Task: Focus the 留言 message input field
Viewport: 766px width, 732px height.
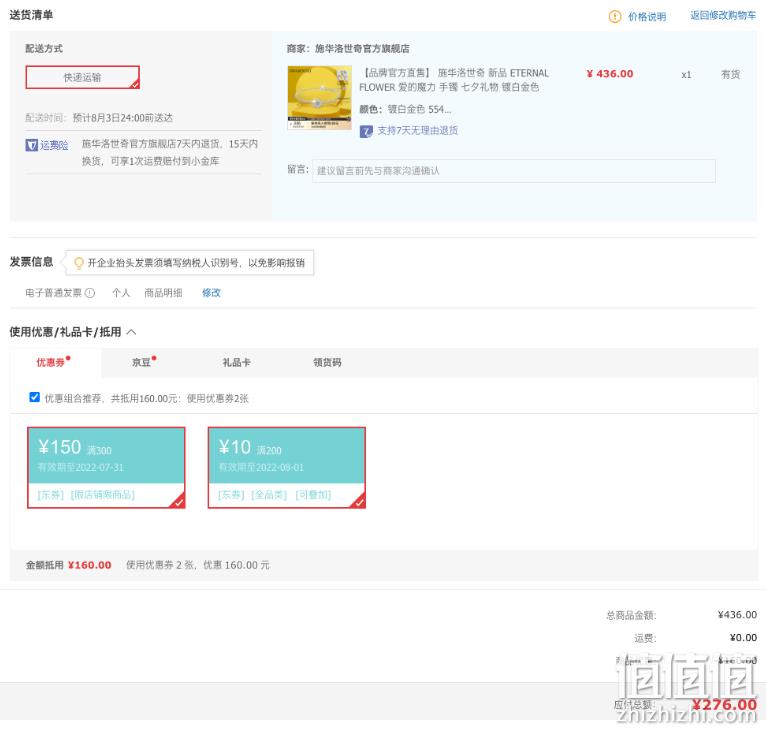Action: 513,171
